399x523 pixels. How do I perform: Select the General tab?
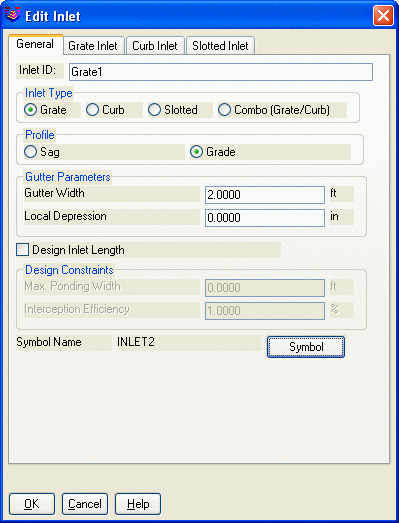click(35, 44)
